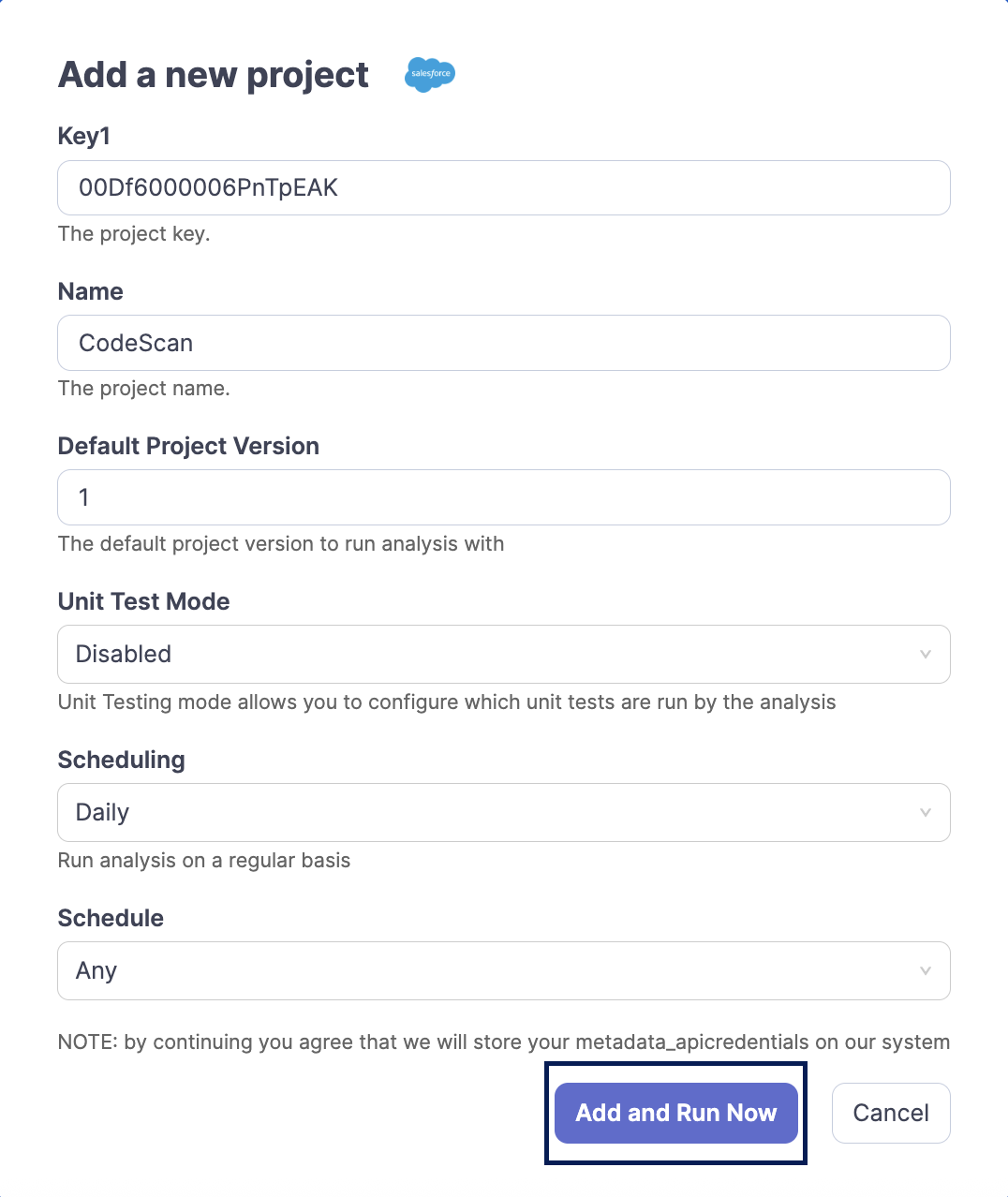Viewport: 1008px width, 1197px height.
Task: Click the Key1 project key input field
Action: coord(503,188)
